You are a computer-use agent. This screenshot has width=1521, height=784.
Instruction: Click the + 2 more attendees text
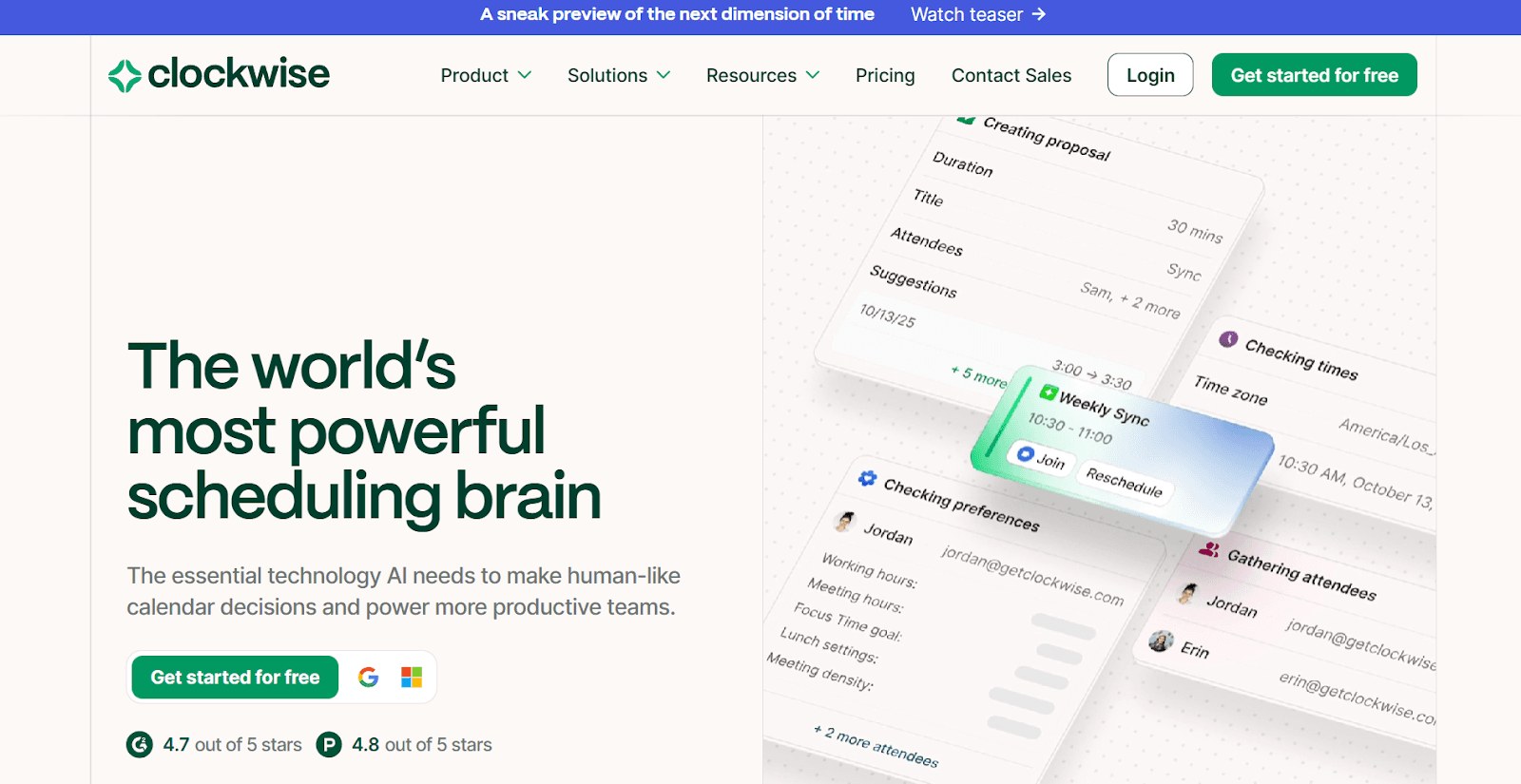876,746
